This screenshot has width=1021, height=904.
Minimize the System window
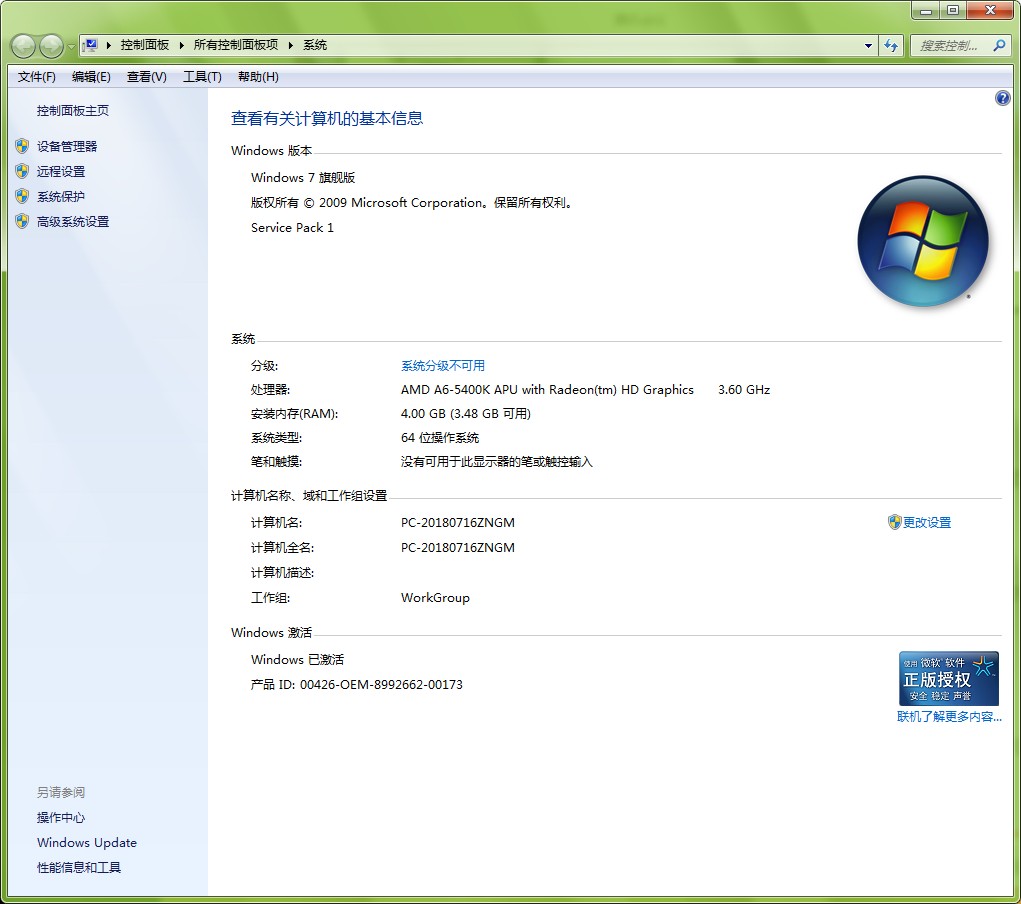[926, 10]
